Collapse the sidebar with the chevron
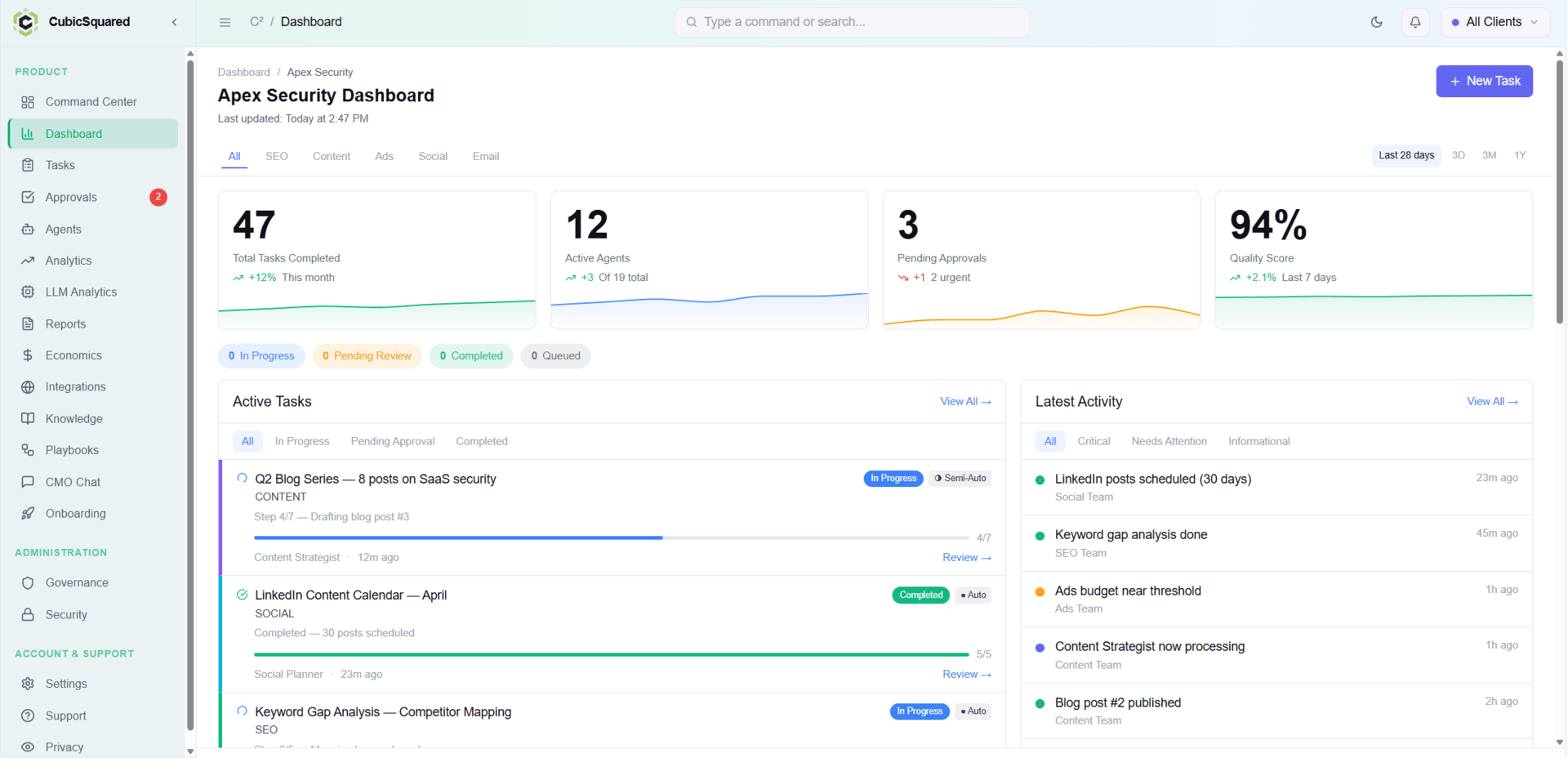Viewport: 1568px width, 758px height. tap(174, 22)
